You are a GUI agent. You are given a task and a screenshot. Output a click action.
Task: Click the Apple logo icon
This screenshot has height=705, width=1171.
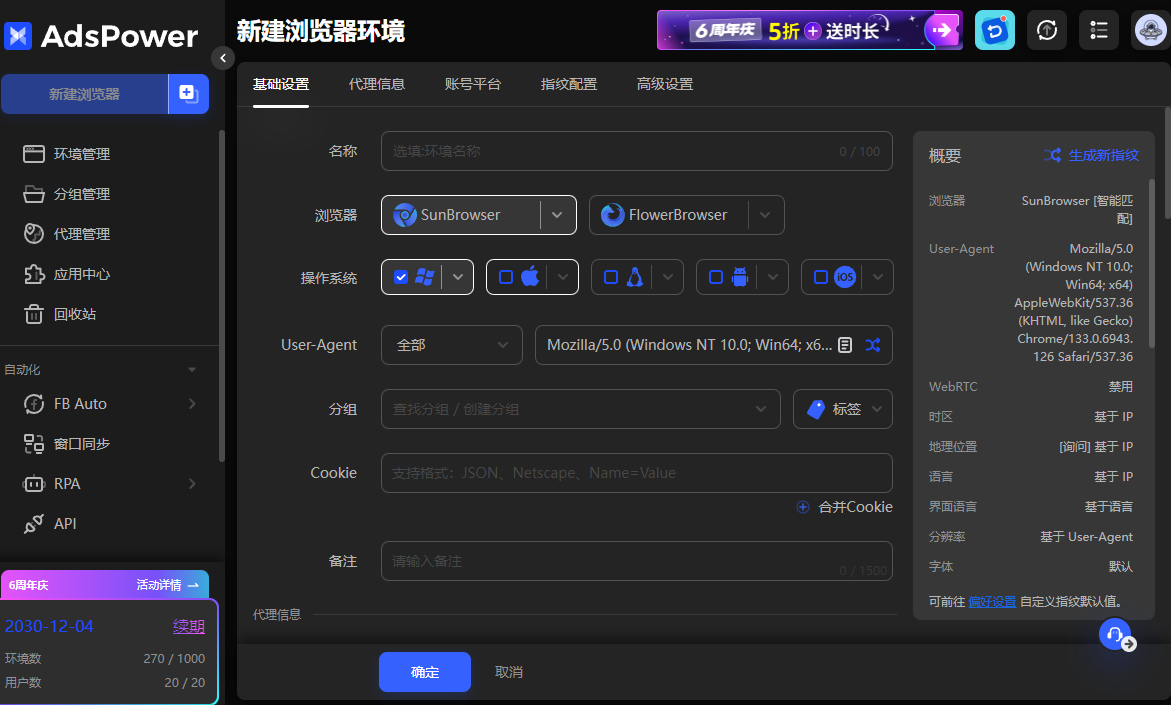point(530,276)
